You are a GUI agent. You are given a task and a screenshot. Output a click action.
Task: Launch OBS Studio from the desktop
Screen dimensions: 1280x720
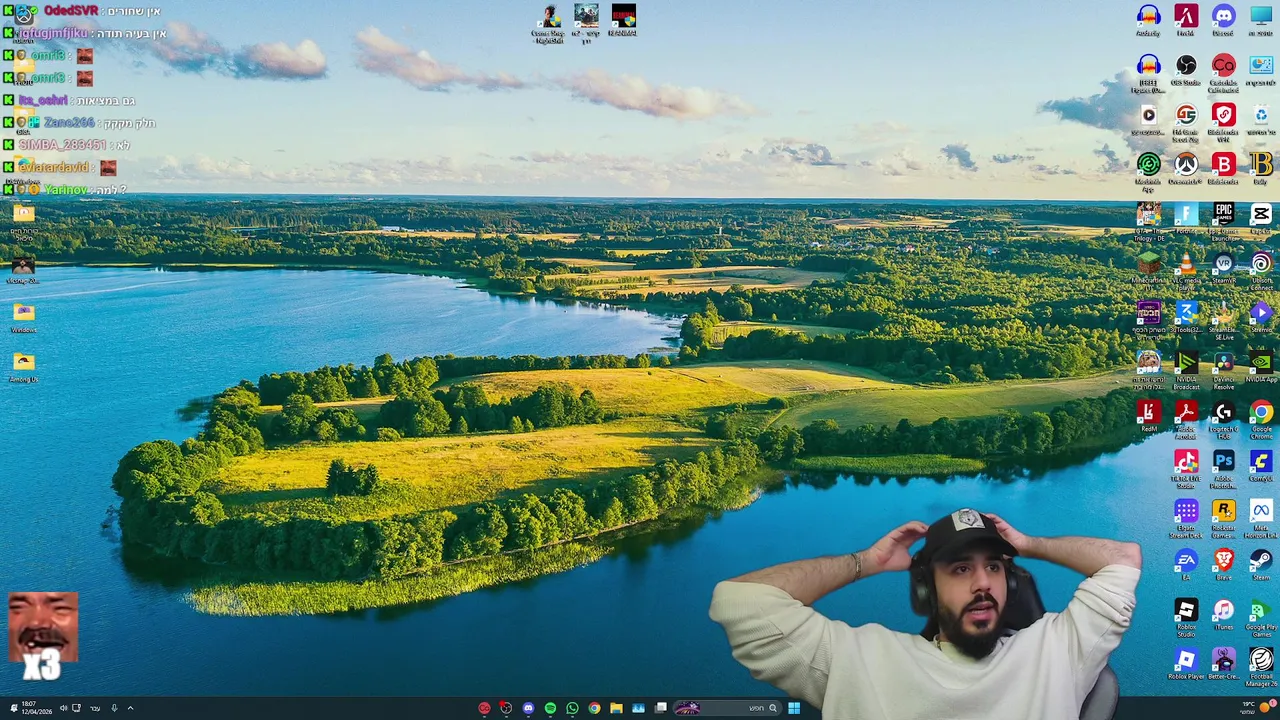(x=1186, y=66)
